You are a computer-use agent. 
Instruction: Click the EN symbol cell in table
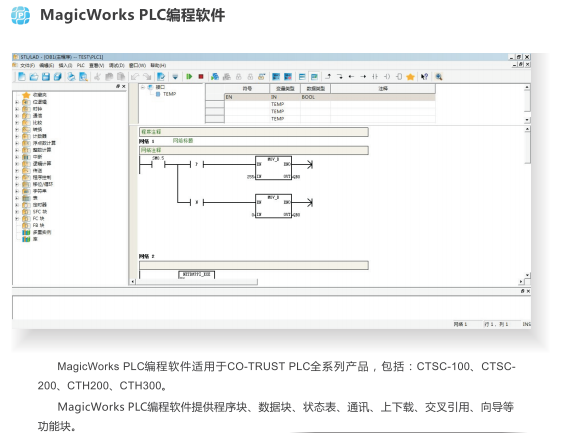pos(247,97)
